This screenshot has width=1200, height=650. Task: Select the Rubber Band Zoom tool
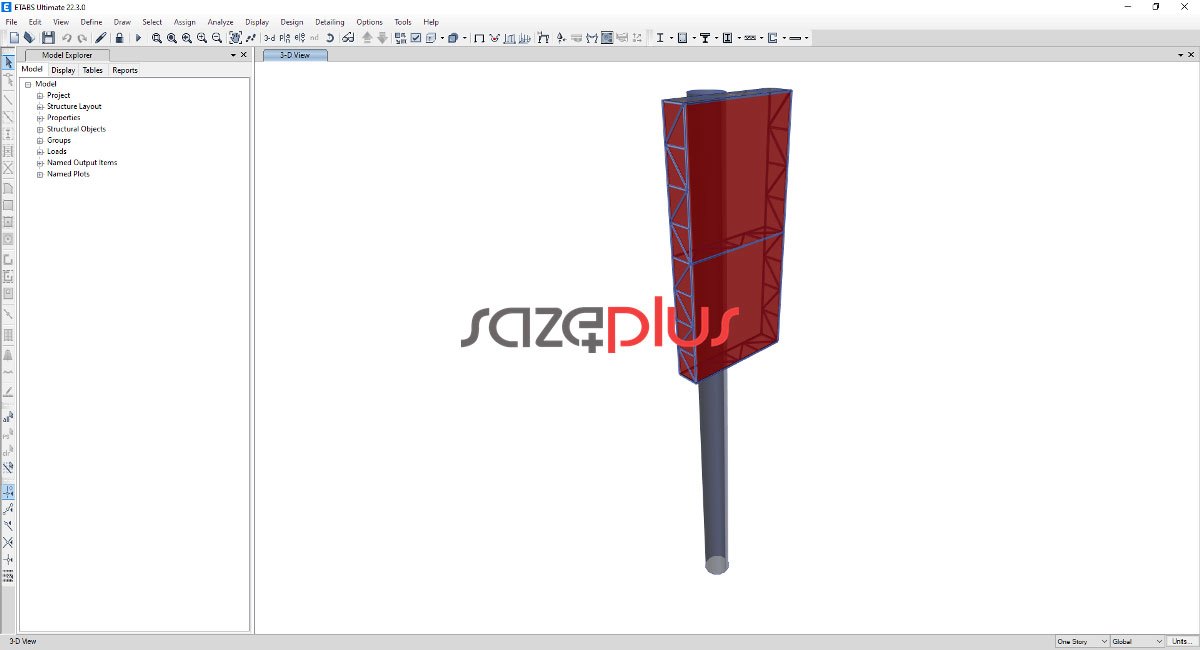point(157,38)
